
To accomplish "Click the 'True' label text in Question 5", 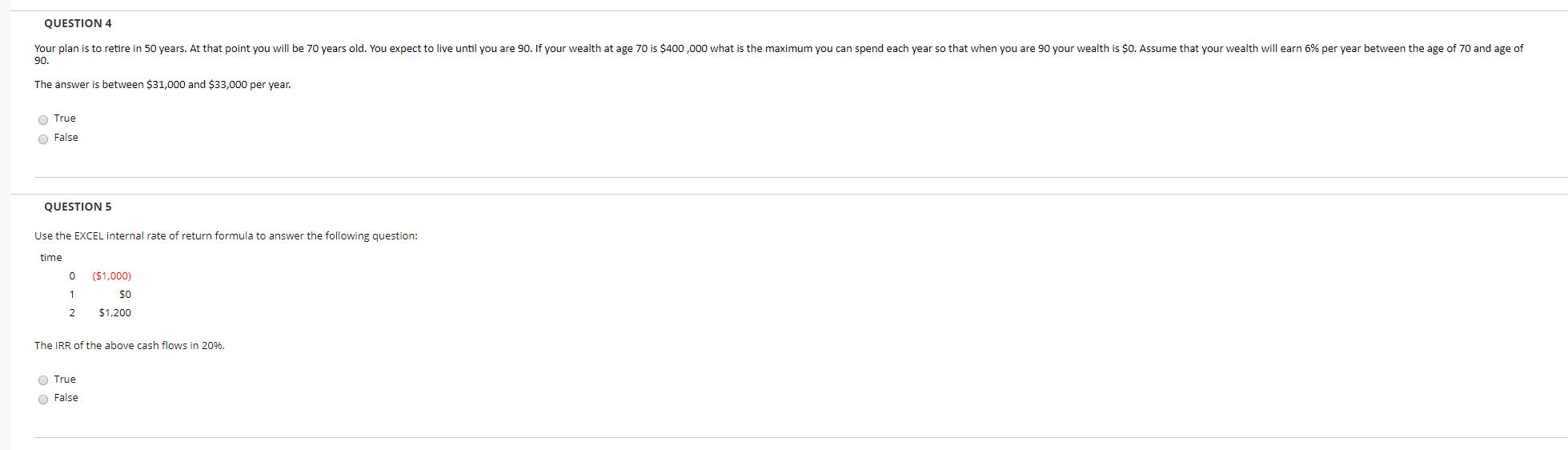I will pyautogui.click(x=65, y=380).
